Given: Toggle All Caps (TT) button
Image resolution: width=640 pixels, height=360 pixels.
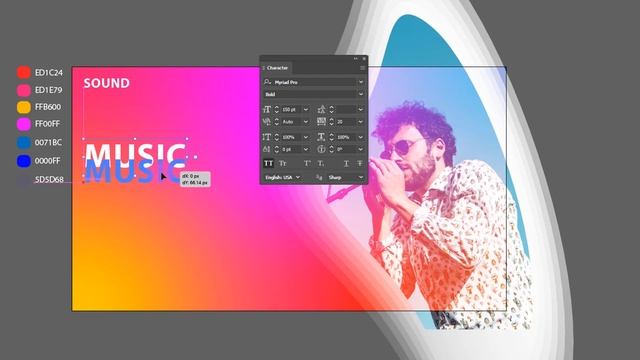Looking at the screenshot, I should [268, 163].
